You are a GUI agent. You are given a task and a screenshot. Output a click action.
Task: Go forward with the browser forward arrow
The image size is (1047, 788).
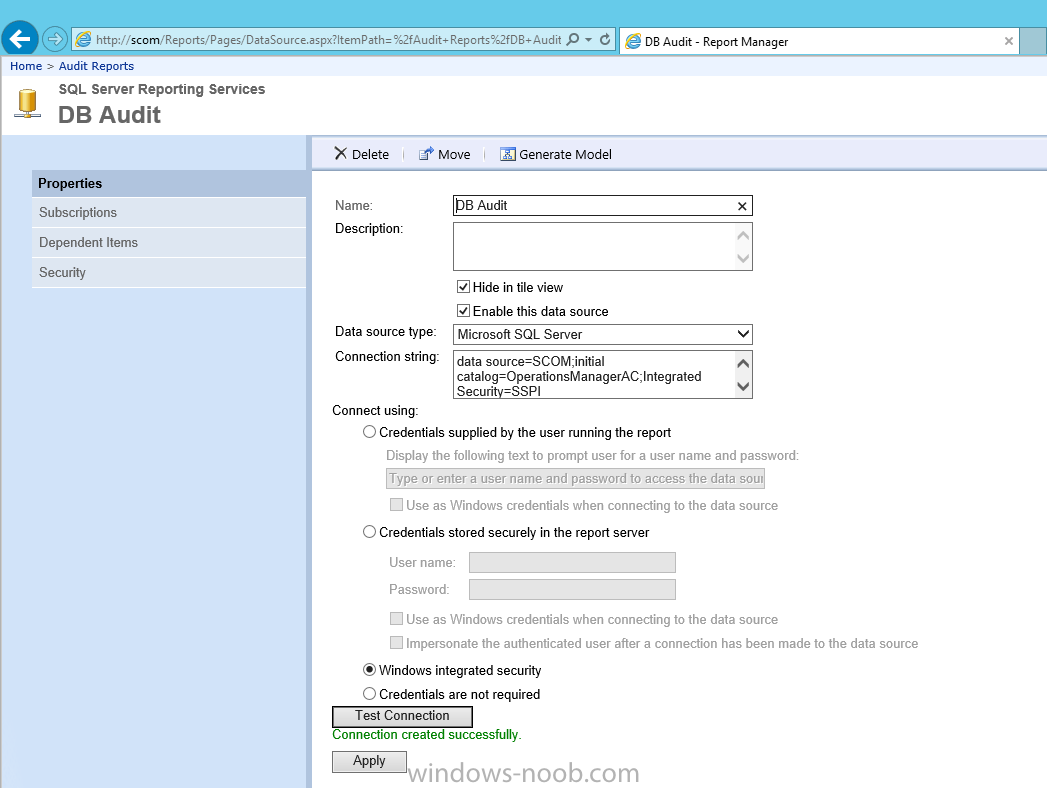pyautogui.click(x=55, y=39)
